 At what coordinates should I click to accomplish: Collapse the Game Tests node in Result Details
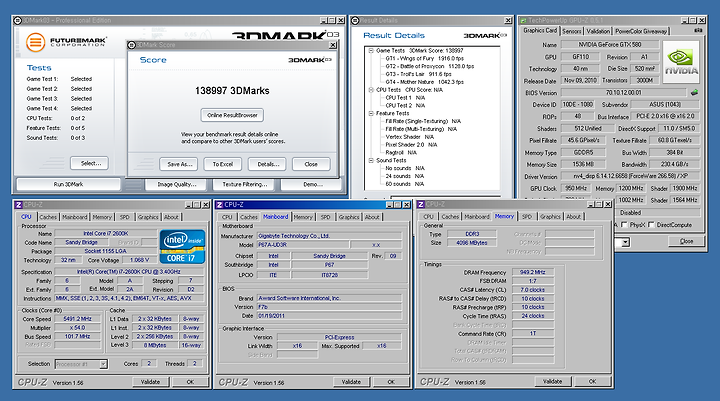(x=371, y=51)
